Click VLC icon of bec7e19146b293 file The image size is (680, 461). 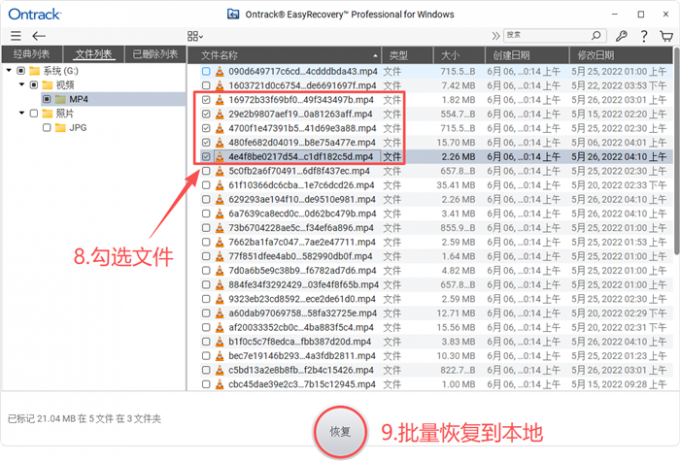pyautogui.click(x=220, y=356)
